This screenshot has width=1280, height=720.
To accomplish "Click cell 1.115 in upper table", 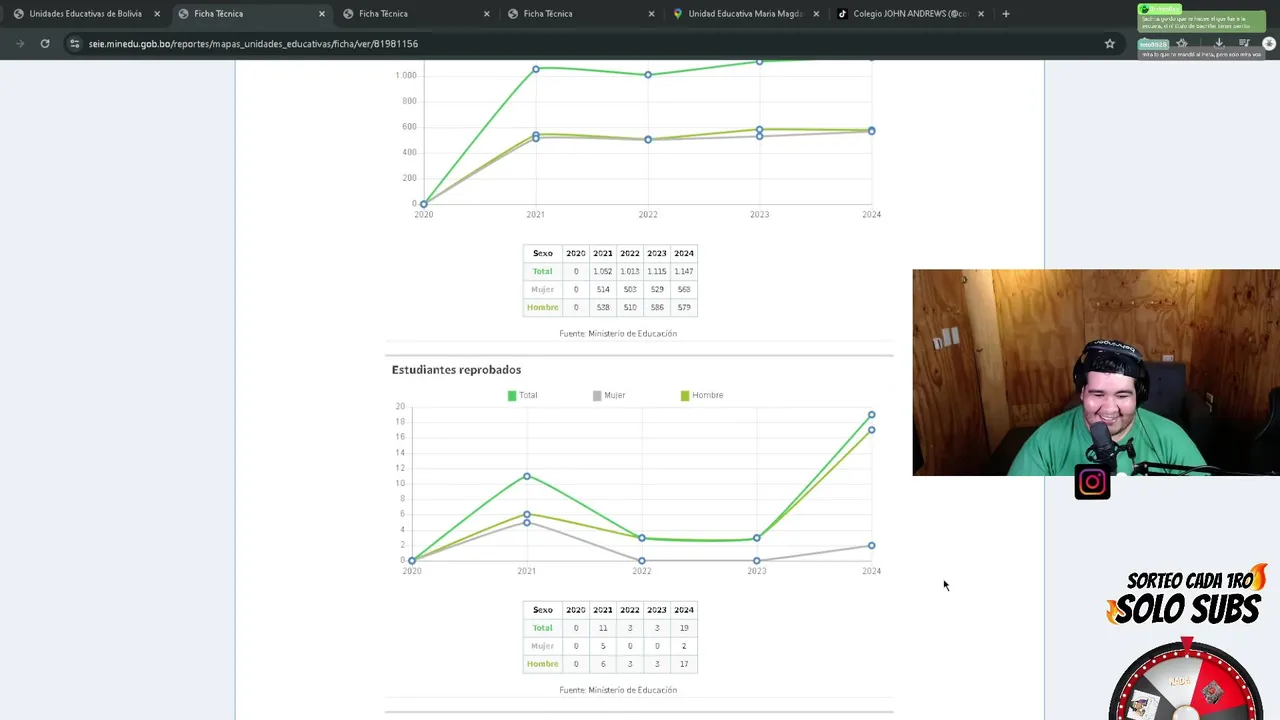I will tap(656, 271).
